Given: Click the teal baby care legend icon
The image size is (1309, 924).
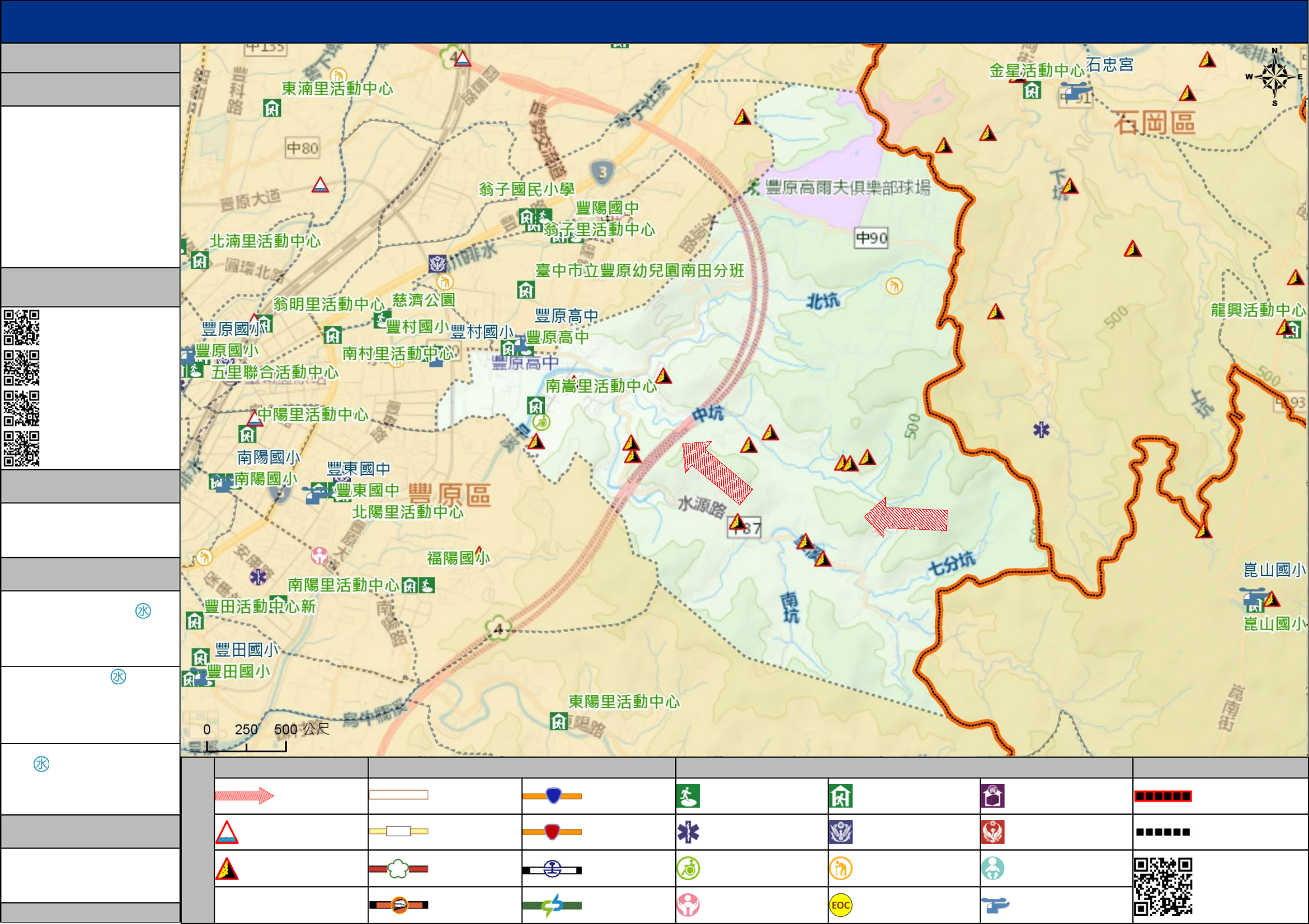Looking at the screenshot, I should tap(992, 869).
